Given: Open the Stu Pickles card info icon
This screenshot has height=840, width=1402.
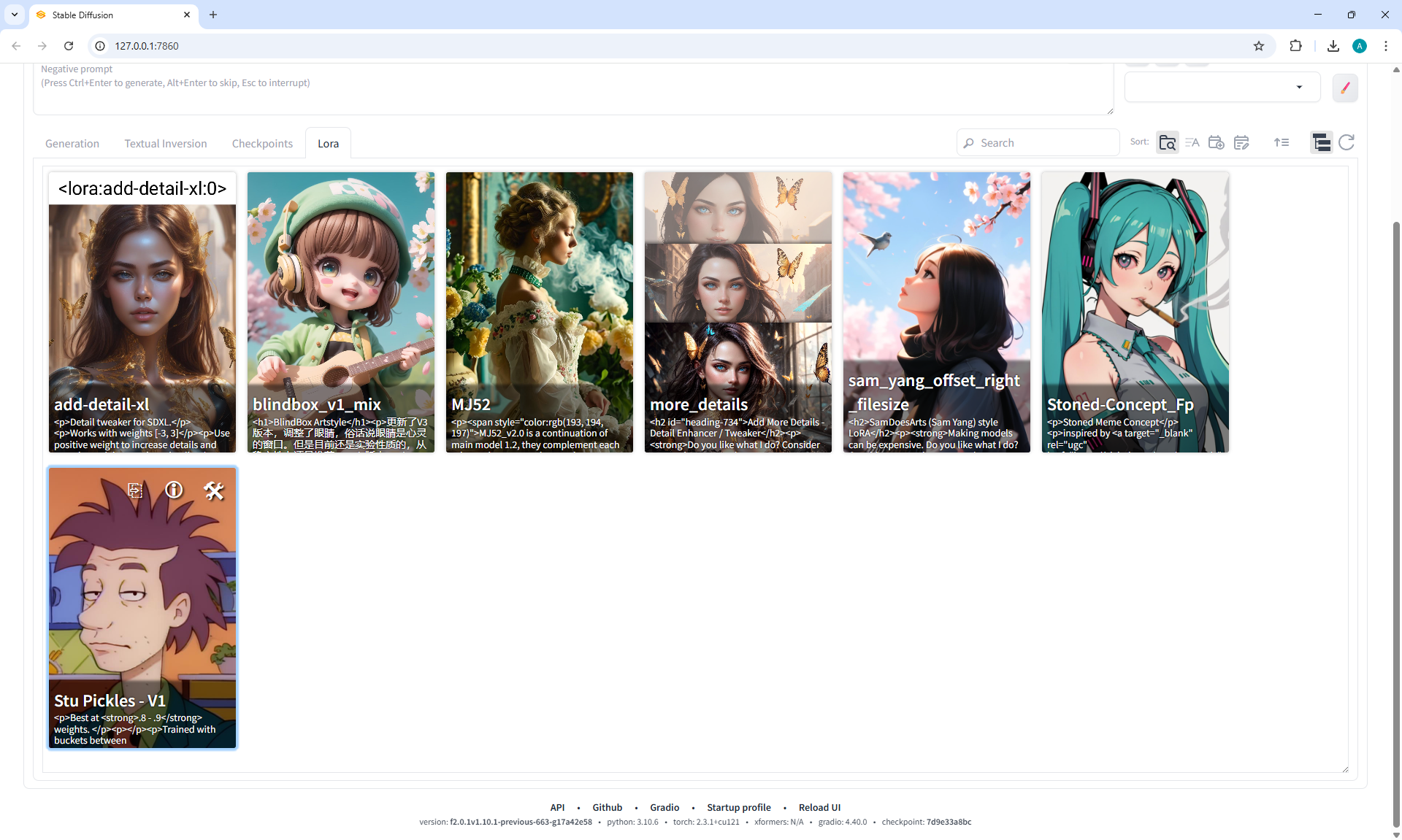Looking at the screenshot, I should tap(174, 490).
